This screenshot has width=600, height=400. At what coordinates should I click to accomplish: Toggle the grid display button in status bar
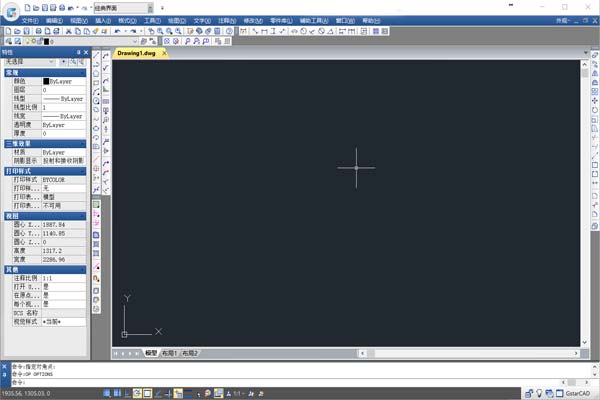point(117,394)
